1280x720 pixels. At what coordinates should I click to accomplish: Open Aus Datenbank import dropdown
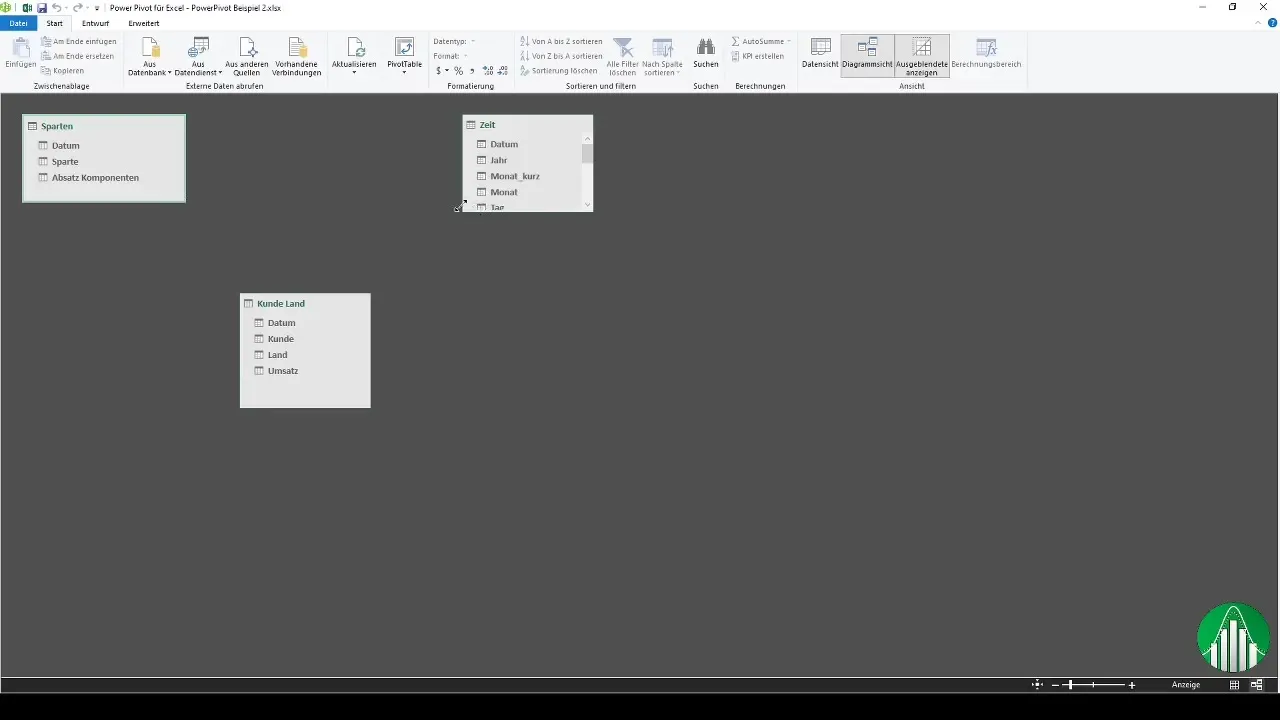[150, 57]
